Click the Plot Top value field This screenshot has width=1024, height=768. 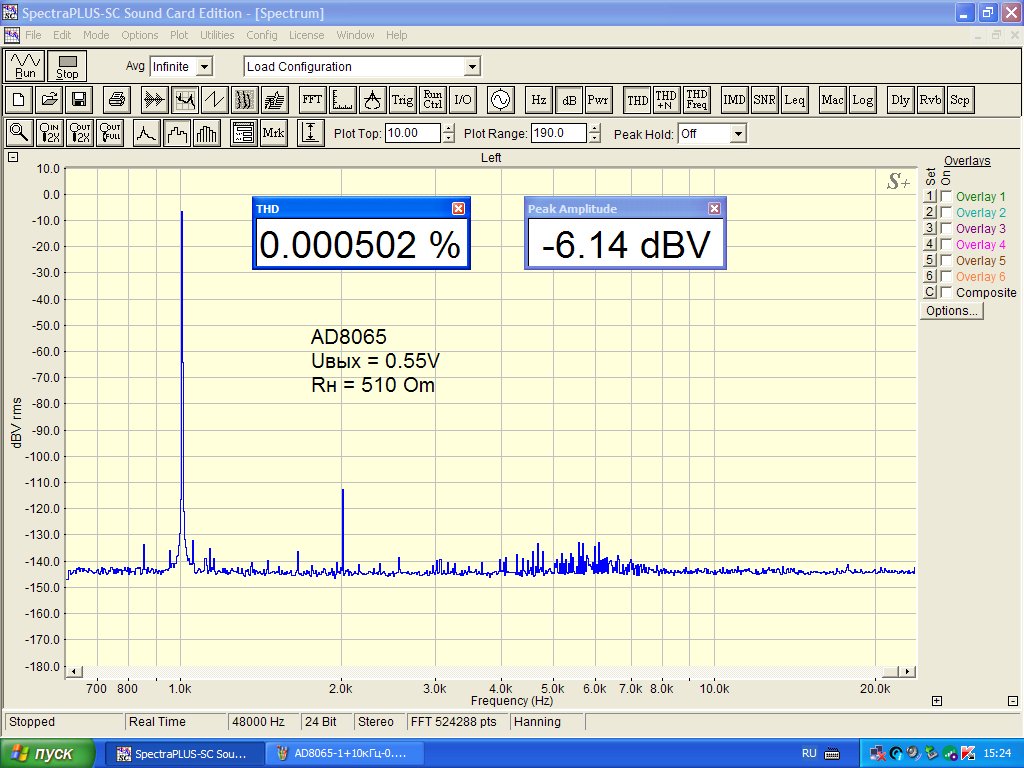[411, 133]
